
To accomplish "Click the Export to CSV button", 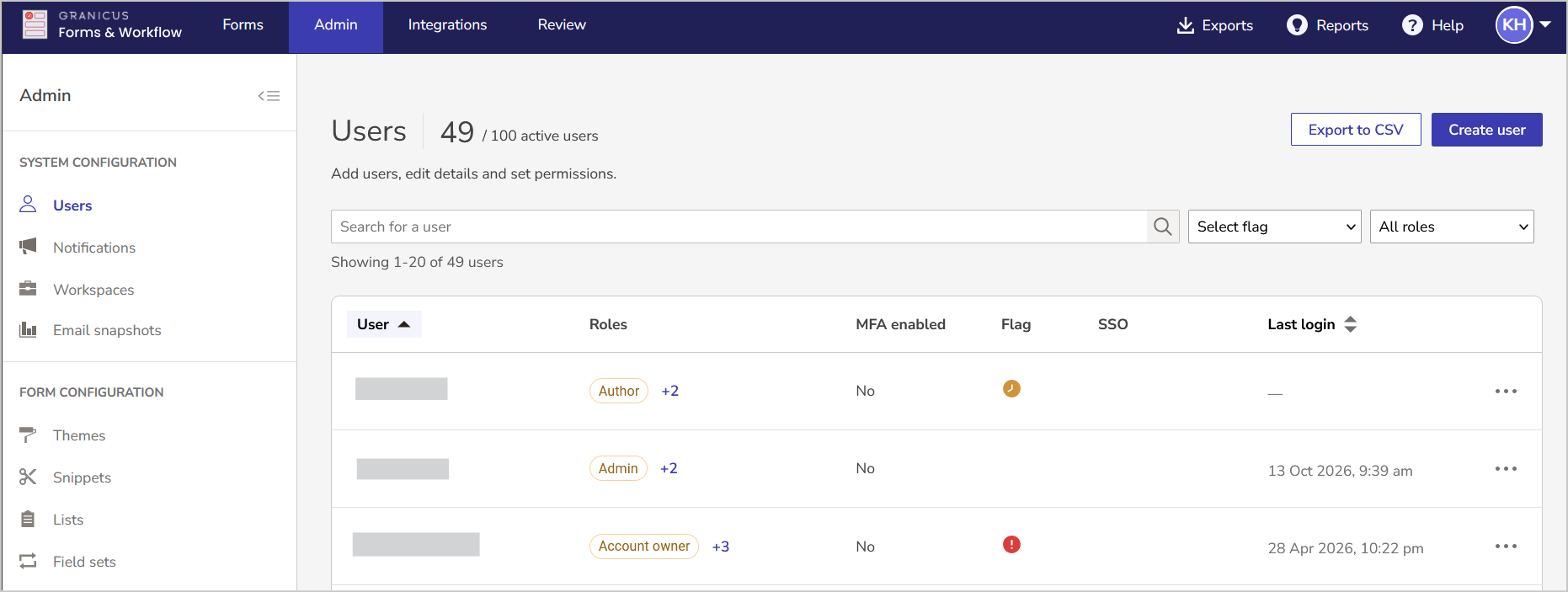I will [x=1356, y=130].
